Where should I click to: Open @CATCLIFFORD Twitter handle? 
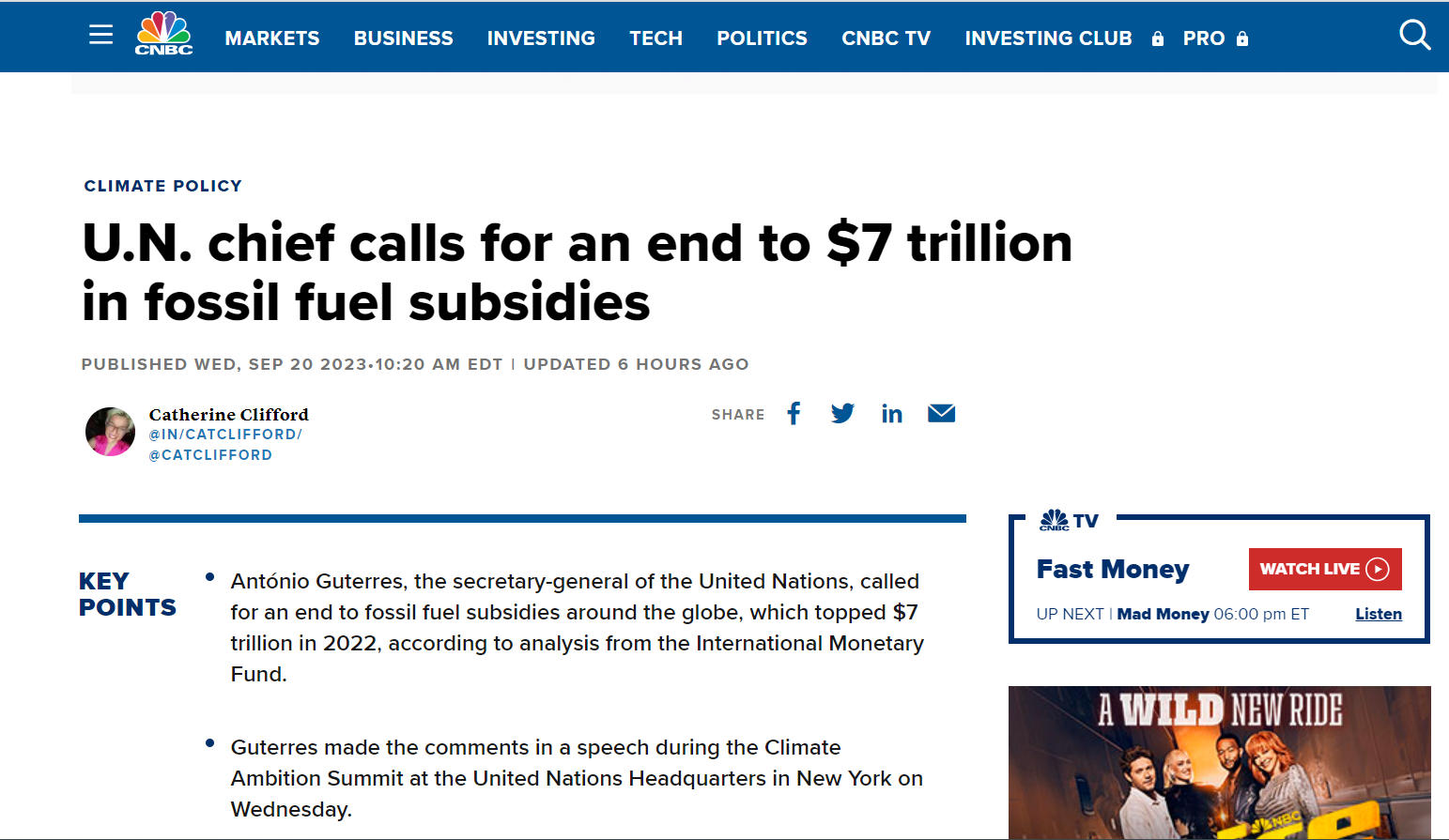[210, 455]
